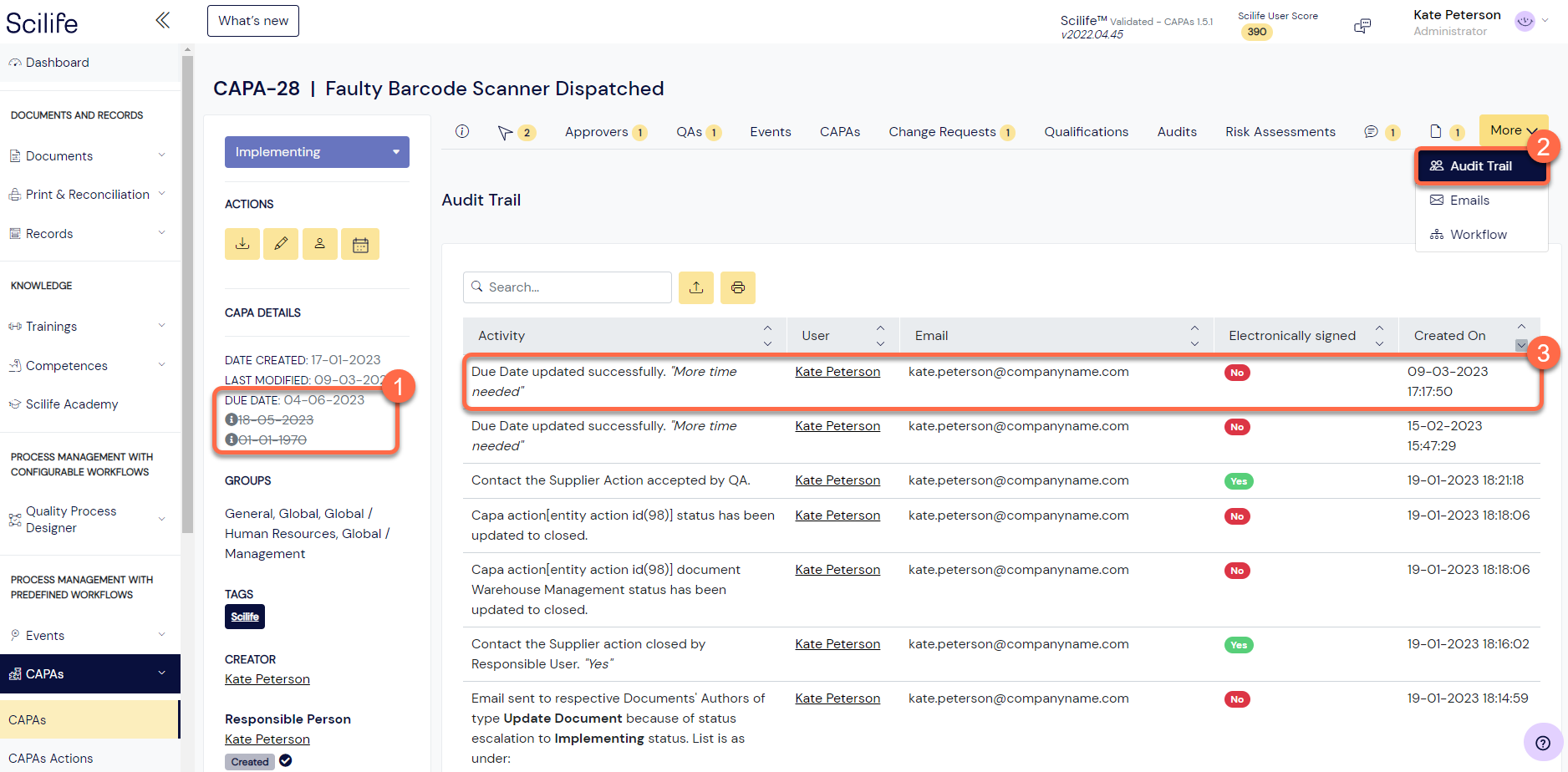
Task: Click the What's new button
Action: tap(253, 21)
